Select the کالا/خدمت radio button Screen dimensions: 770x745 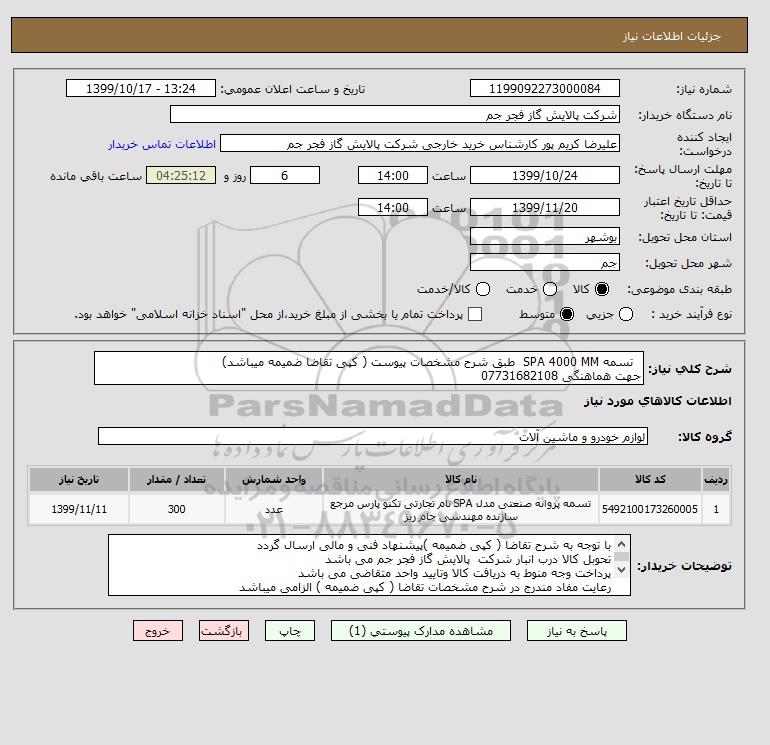[483, 289]
